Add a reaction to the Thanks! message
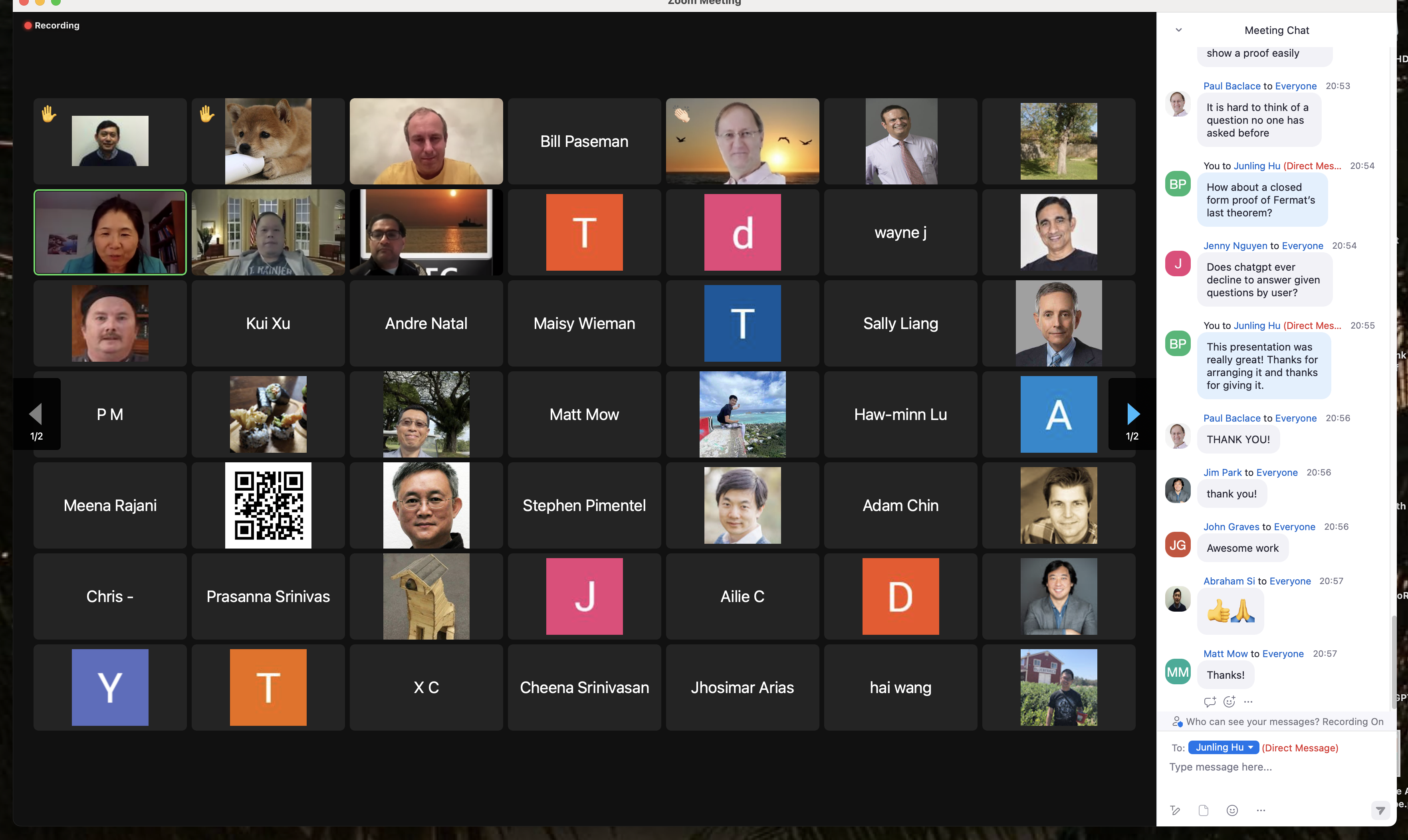This screenshot has width=1408, height=840. (1229, 701)
